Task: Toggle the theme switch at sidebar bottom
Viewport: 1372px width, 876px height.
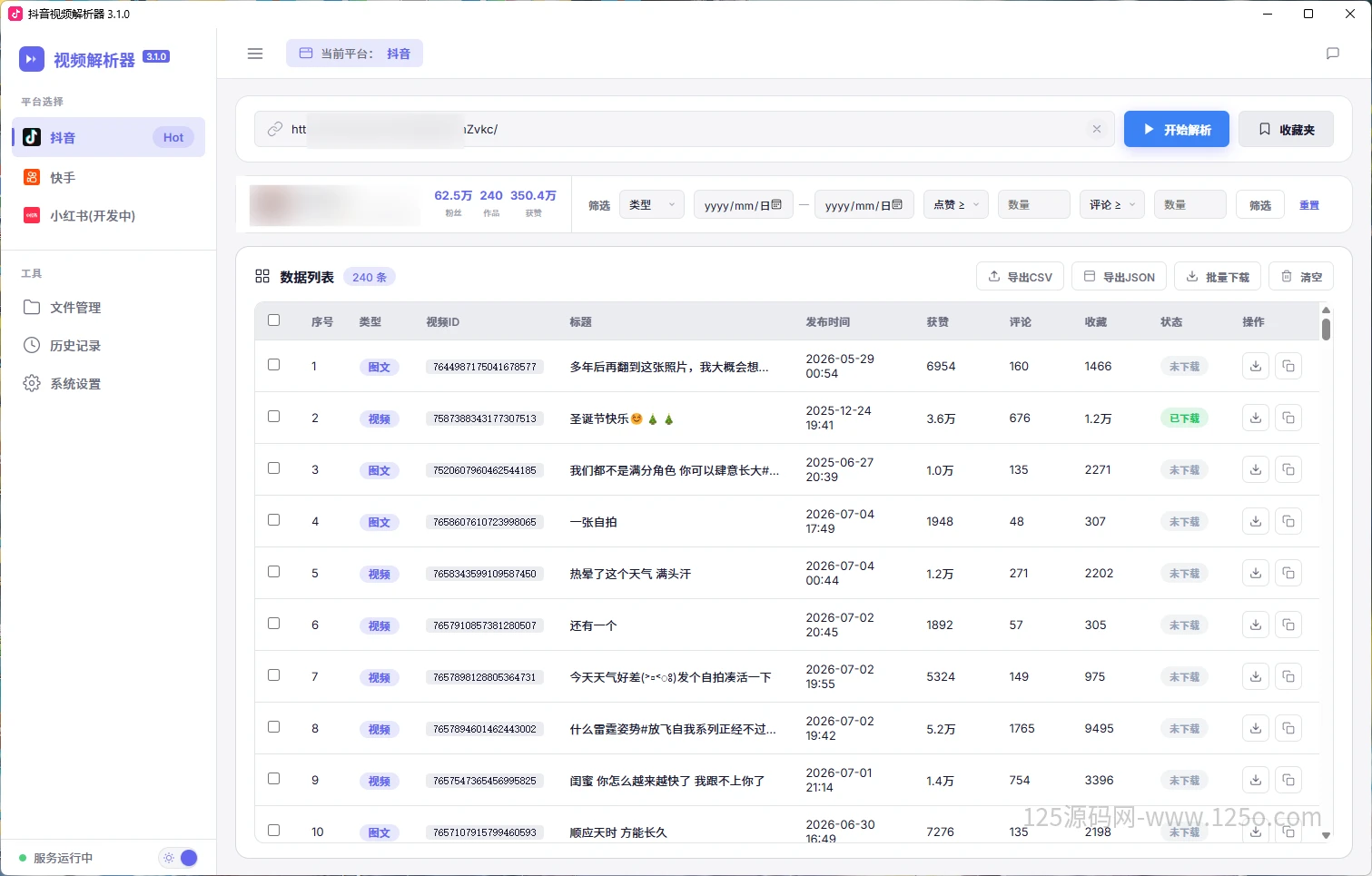Action: tap(179, 858)
